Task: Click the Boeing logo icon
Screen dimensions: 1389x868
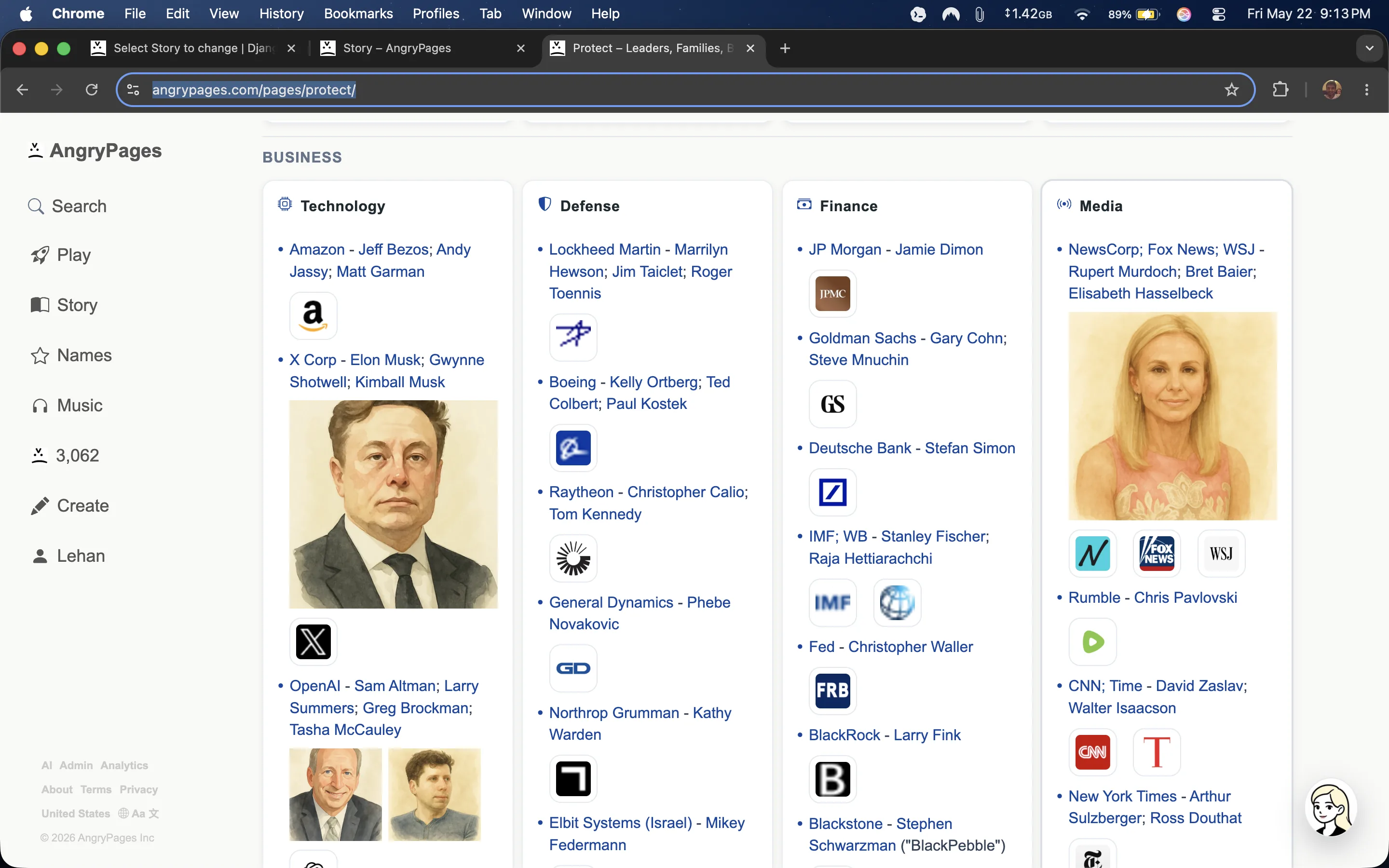Action: [x=573, y=448]
